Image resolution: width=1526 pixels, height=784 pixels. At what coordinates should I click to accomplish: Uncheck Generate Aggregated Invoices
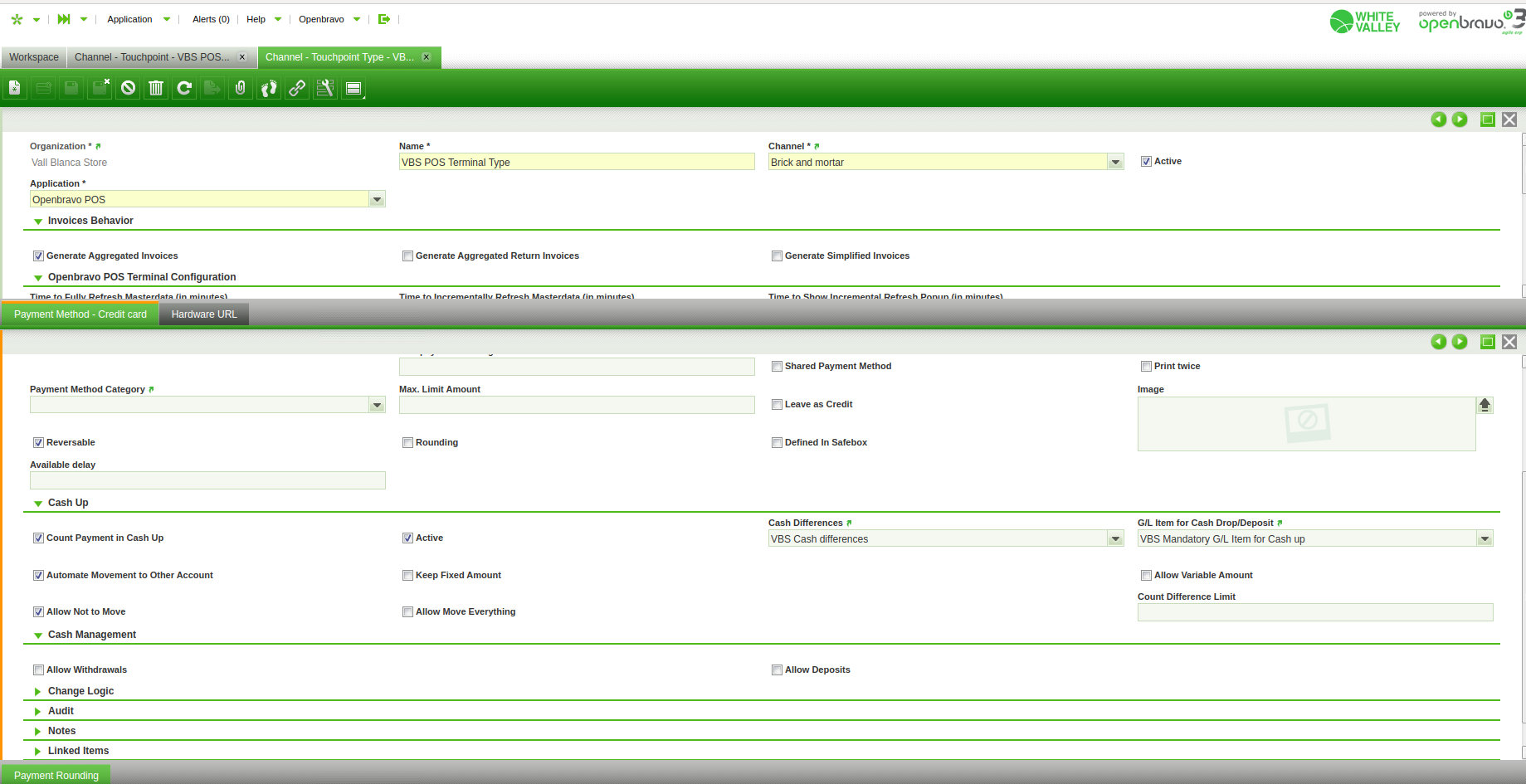click(x=38, y=256)
